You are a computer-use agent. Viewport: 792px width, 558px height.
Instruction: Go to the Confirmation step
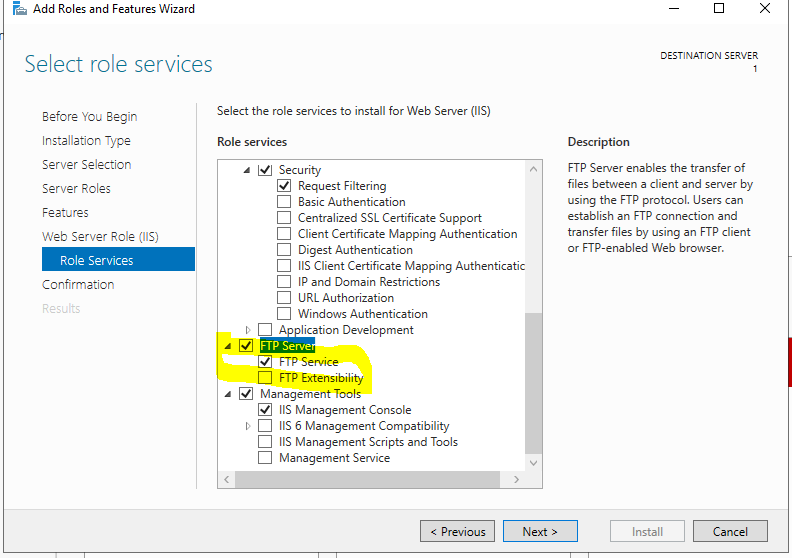pos(78,284)
